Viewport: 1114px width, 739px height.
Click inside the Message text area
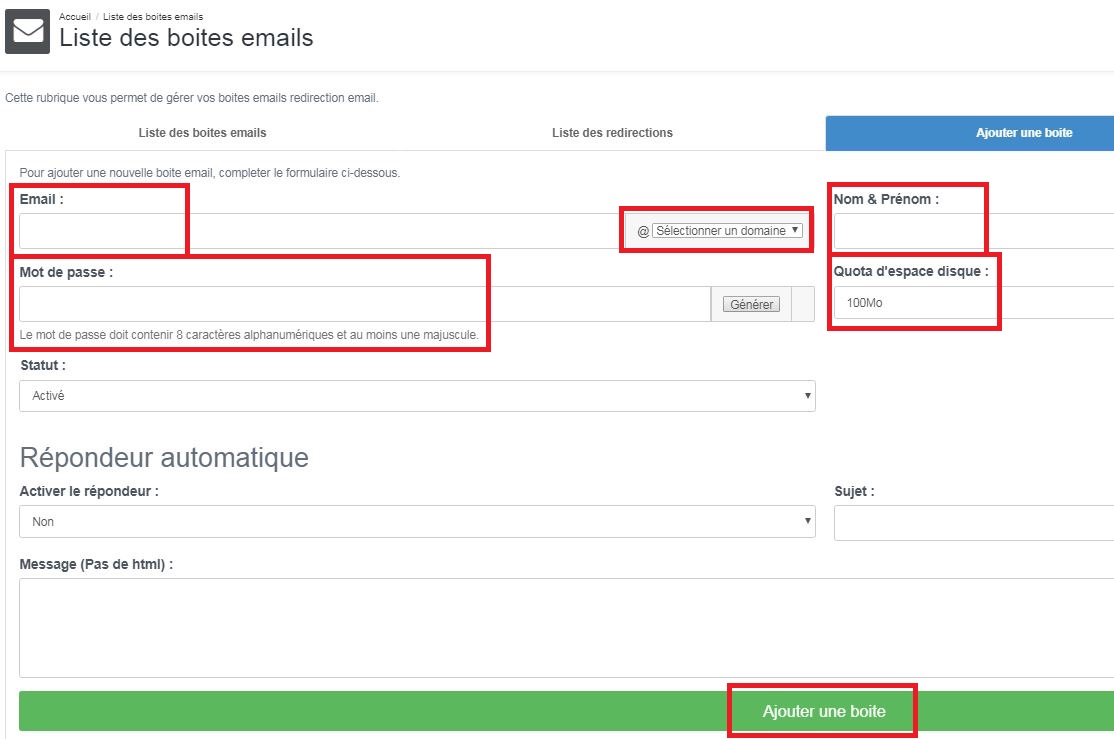tap(566, 627)
